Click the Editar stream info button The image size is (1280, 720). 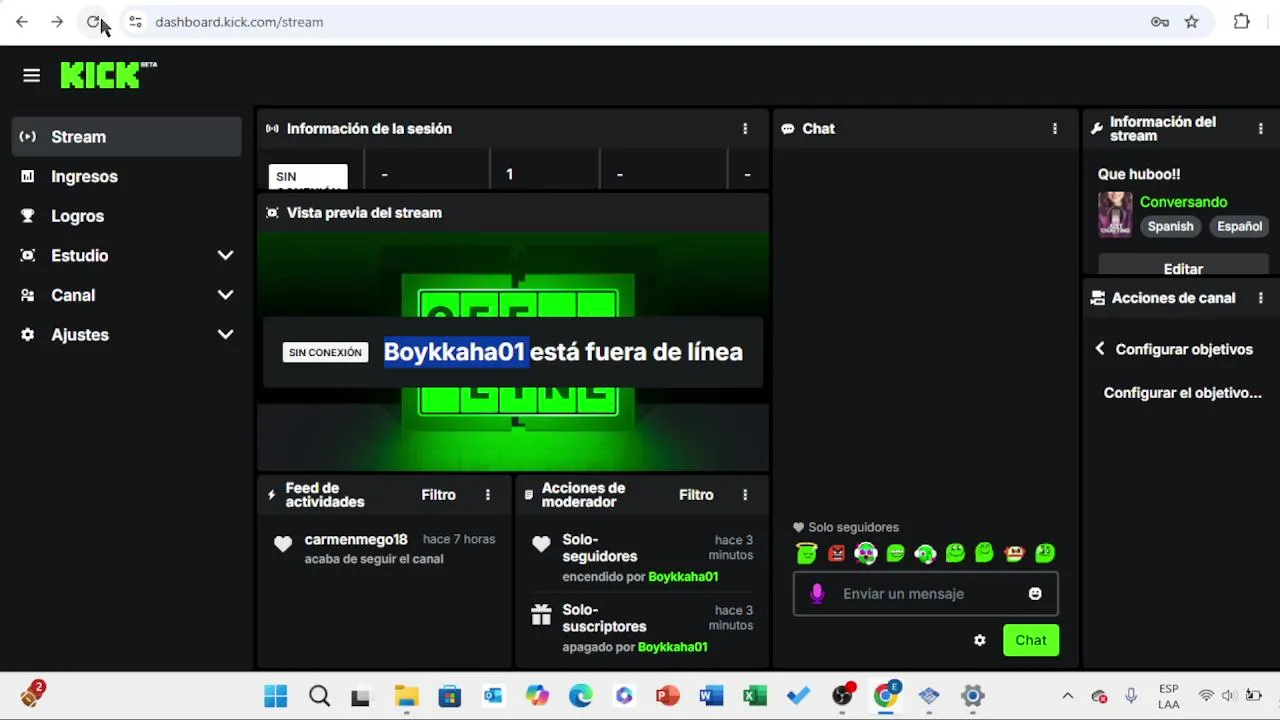[x=1183, y=265]
